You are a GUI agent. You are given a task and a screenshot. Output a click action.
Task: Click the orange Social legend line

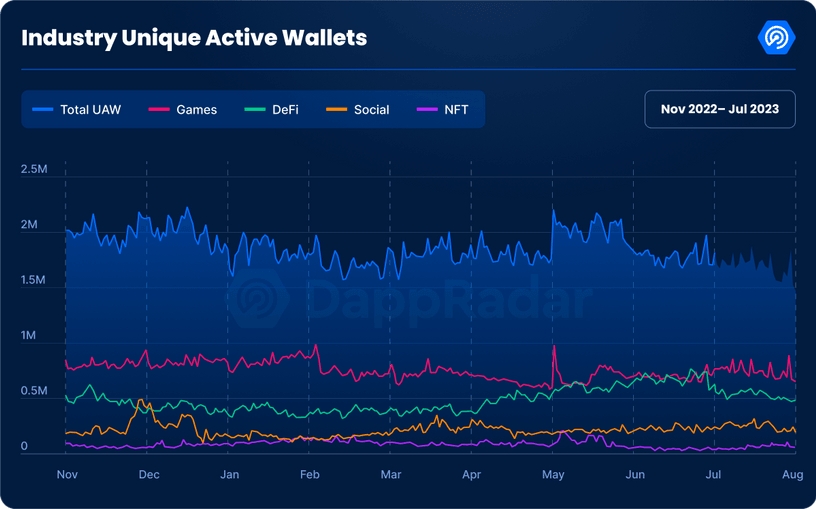pos(336,109)
